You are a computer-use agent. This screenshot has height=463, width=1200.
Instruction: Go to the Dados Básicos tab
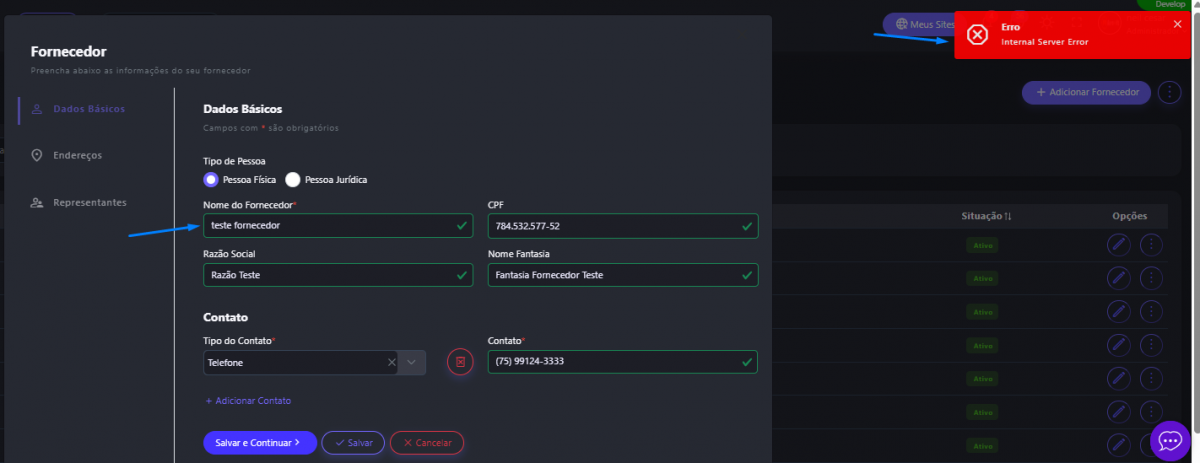click(x=88, y=108)
